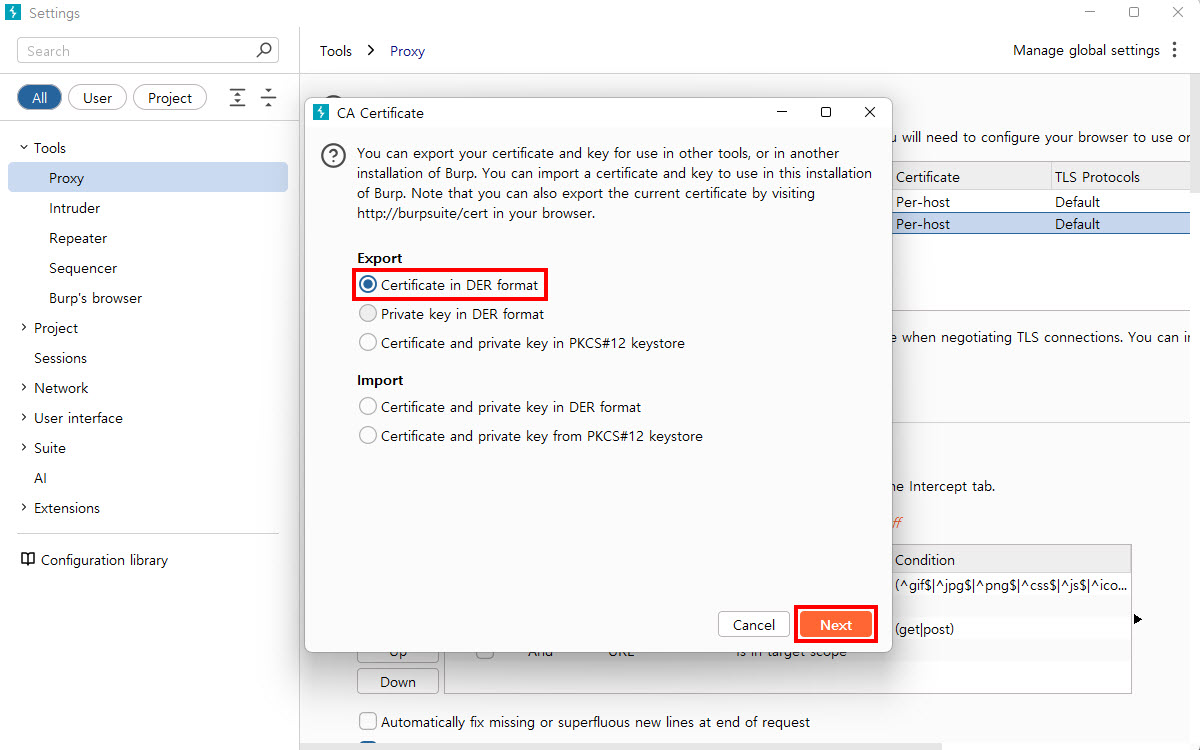Toggle the User settings filter
Image resolution: width=1200 pixels, height=750 pixels.
point(97,97)
